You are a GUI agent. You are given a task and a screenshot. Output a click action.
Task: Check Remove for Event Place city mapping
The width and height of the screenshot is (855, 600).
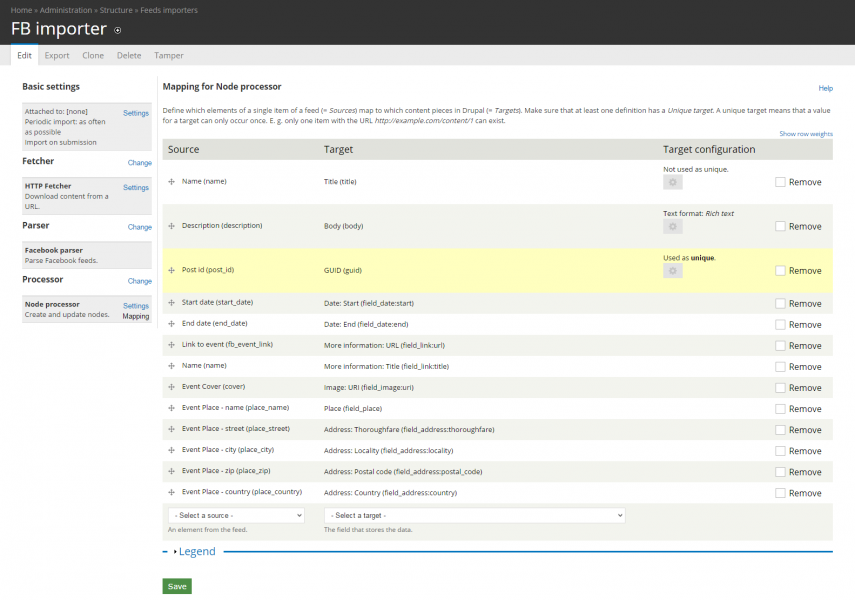click(x=780, y=451)
